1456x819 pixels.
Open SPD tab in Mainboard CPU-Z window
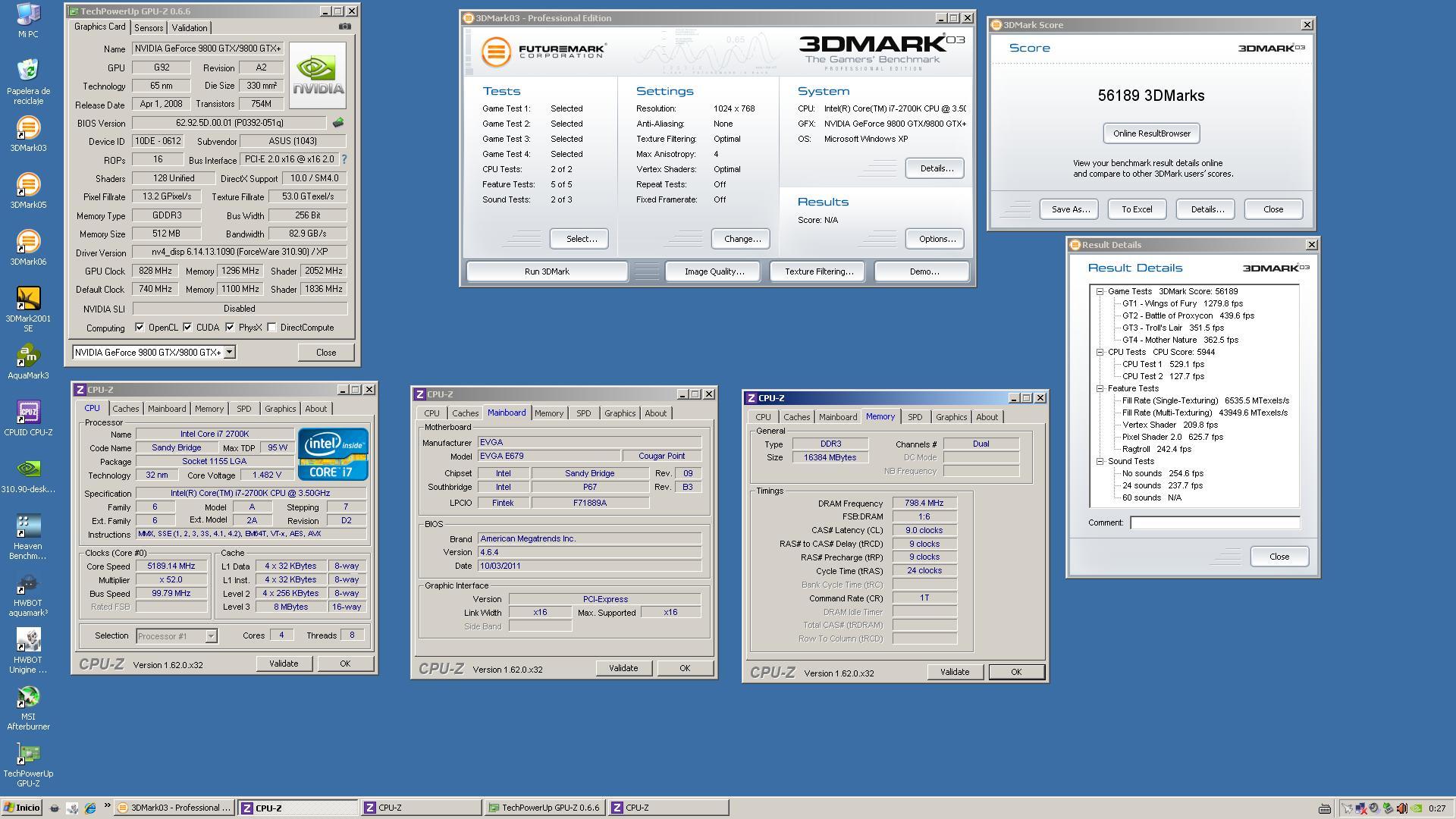tap(583, 413)
